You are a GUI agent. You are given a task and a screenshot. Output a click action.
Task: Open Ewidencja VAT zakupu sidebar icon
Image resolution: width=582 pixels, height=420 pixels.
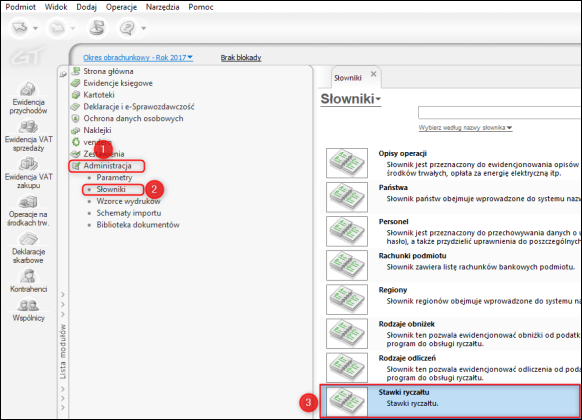coord(28,173)
